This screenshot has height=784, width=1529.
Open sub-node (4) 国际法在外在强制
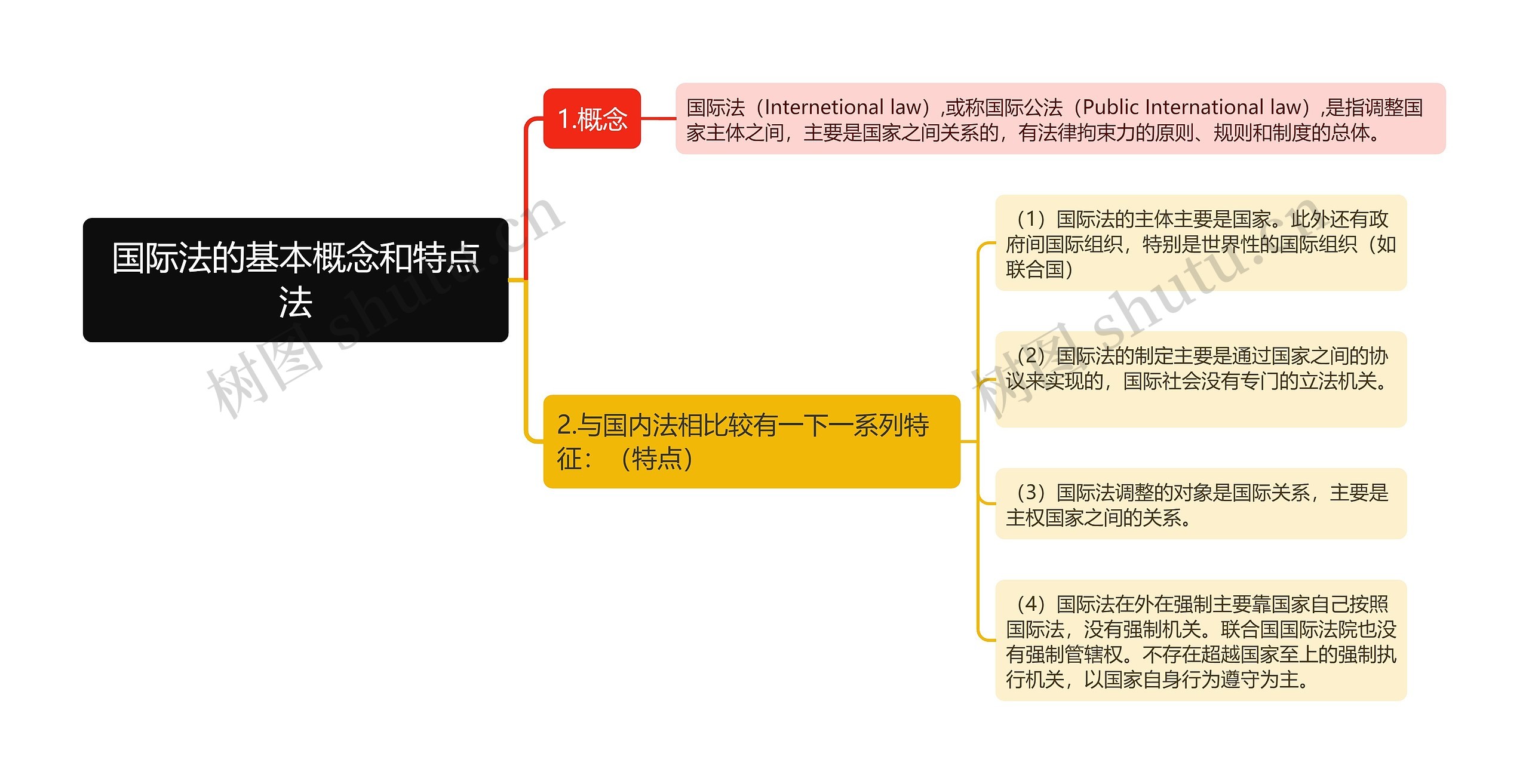point(1201,640)
